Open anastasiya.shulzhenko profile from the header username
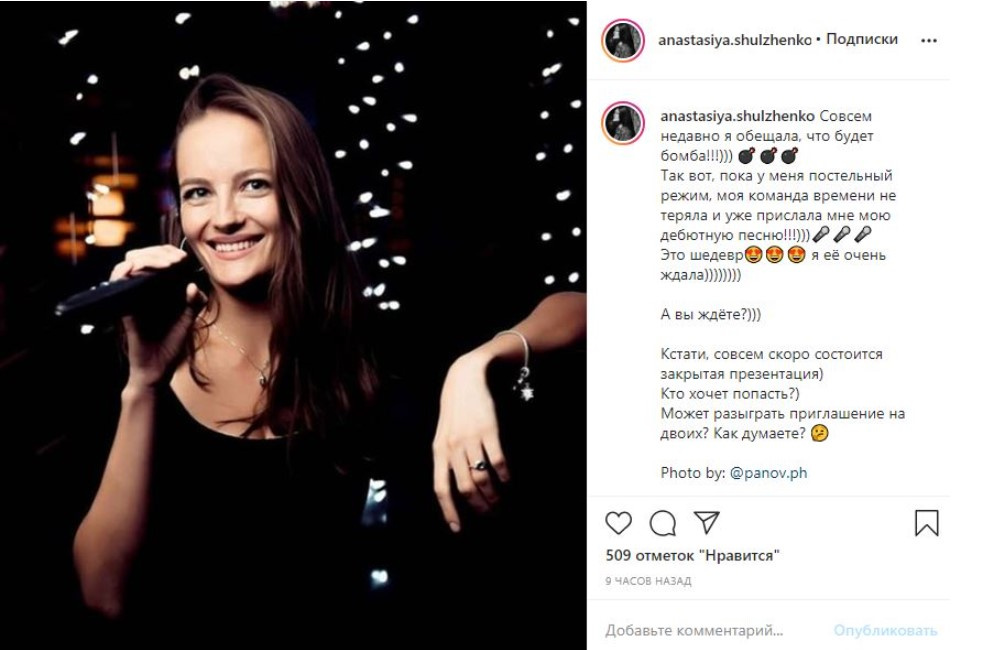Screen dimensions: 998x650 click(x=735, y=40)
